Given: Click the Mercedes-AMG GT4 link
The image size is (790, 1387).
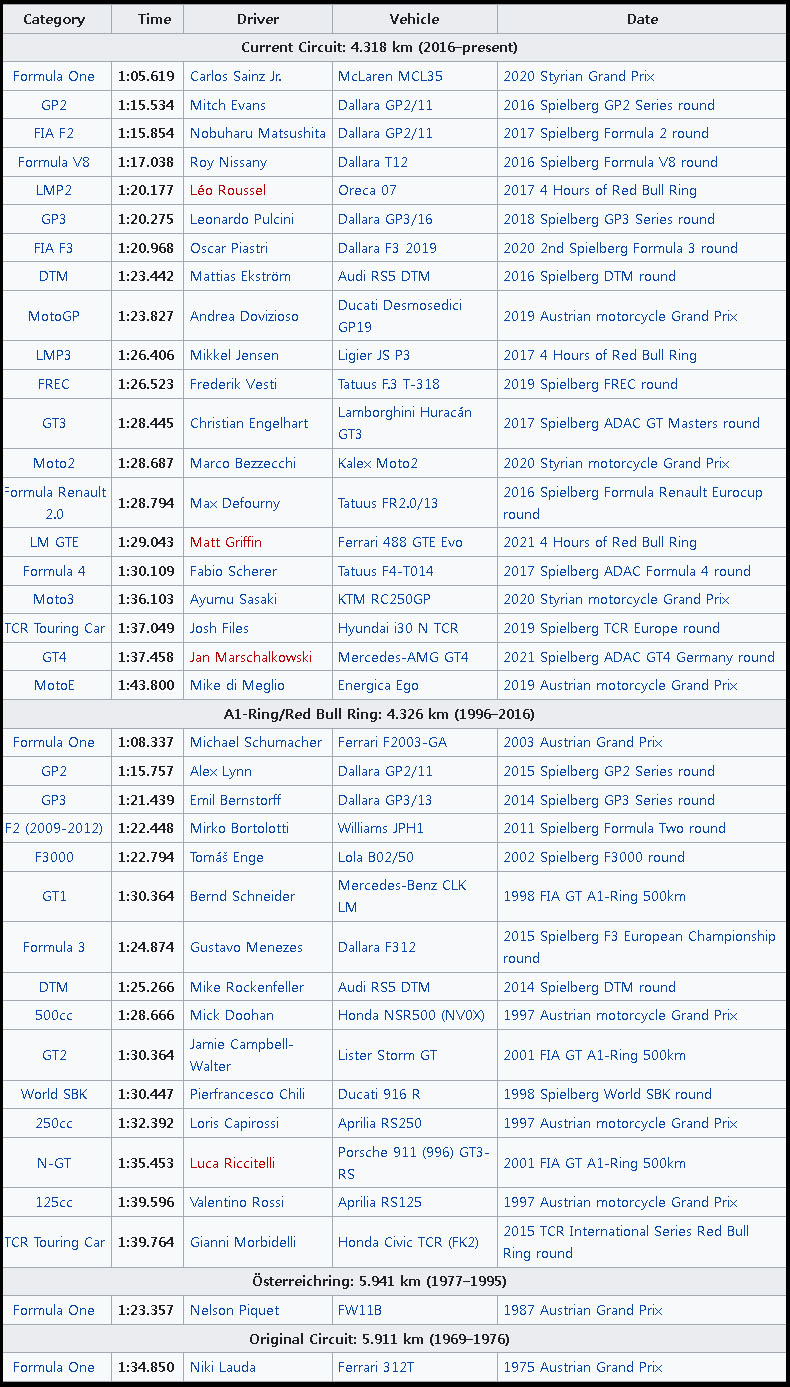Looking at the screenshot, I should click(x=403, y=657).
